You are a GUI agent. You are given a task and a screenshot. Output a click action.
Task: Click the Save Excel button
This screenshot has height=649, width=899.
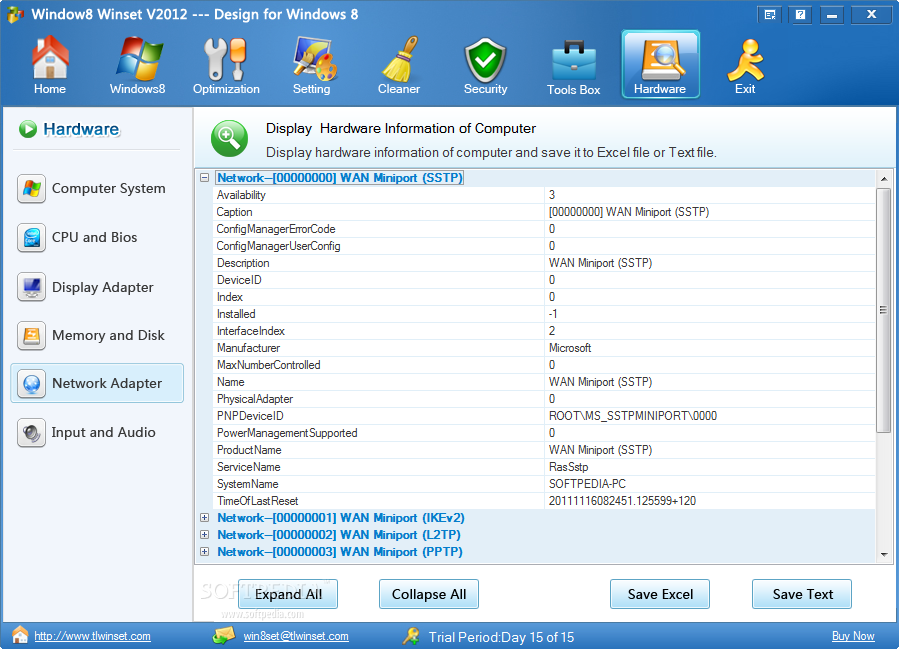pos(660,594)
